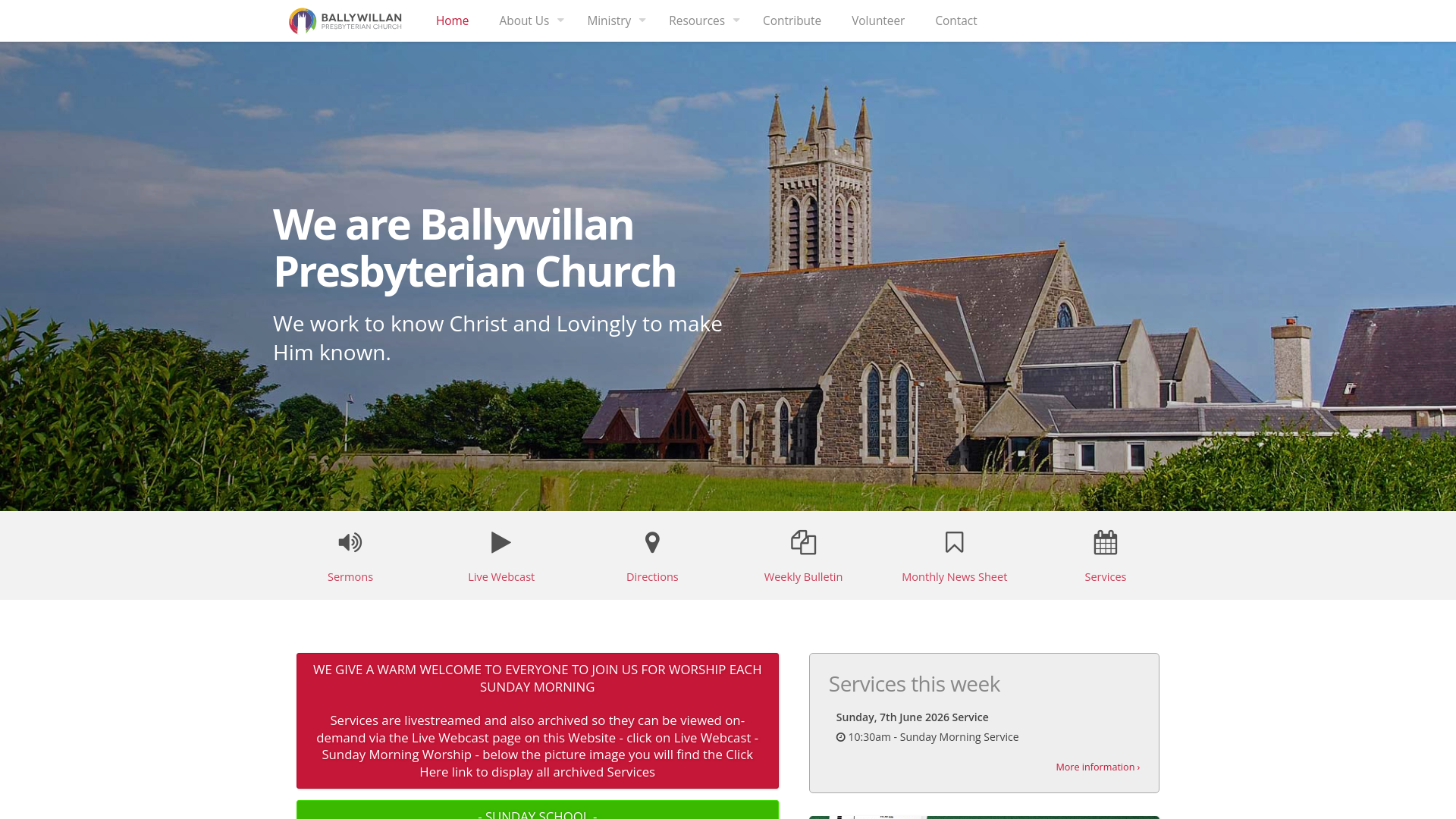This screenshot has height=819, width=1456.
Task: Open the Services calendar icon
Action: tap(1106, 542)
